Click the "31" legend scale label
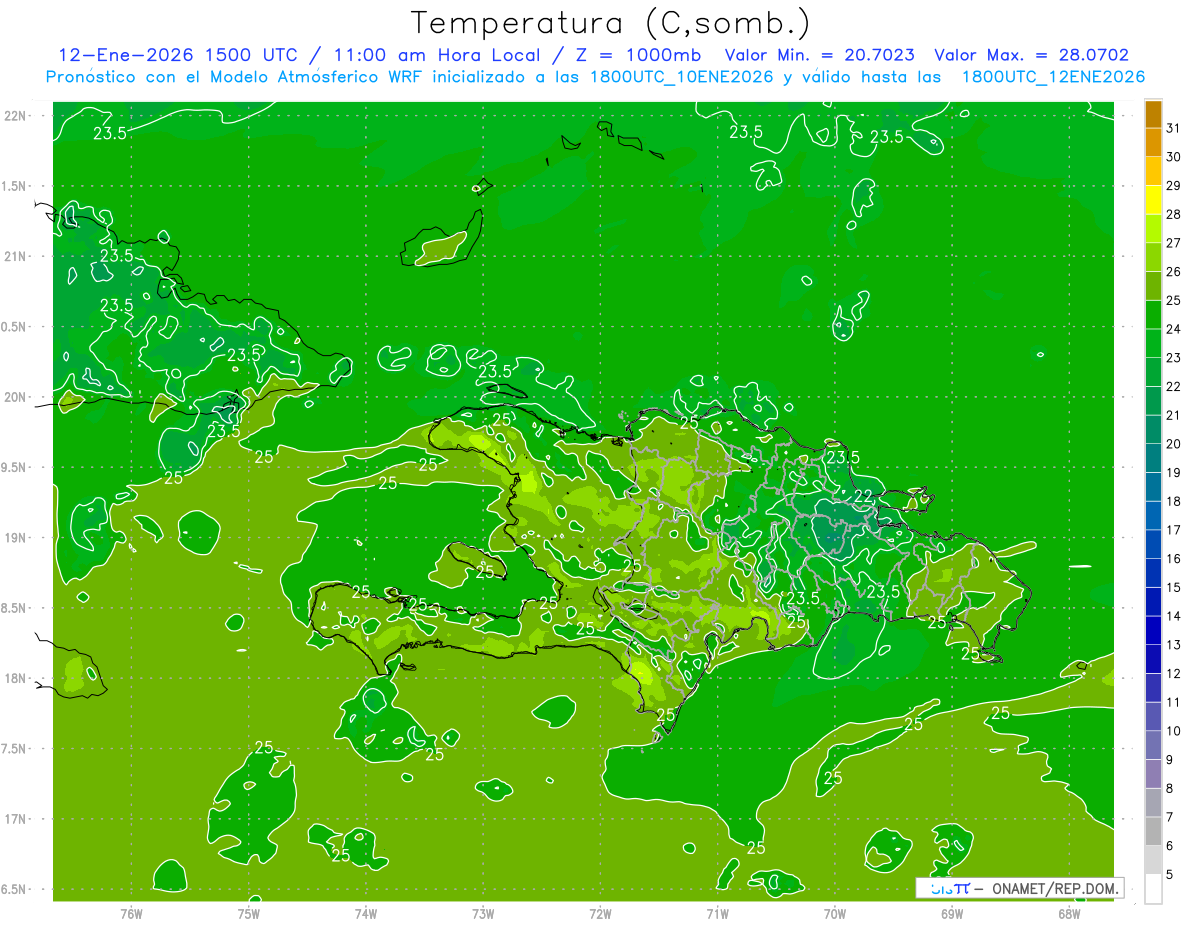The image size is (1200, 927). [1173, 128]
